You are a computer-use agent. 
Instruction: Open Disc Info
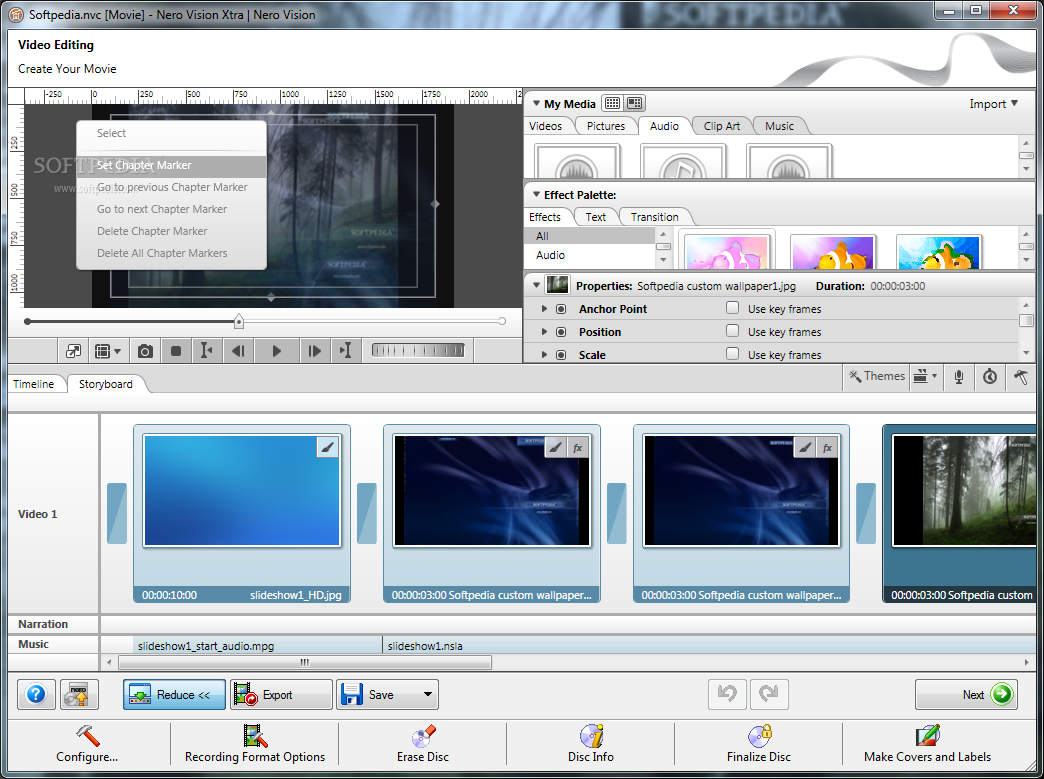tap(591, 744)
